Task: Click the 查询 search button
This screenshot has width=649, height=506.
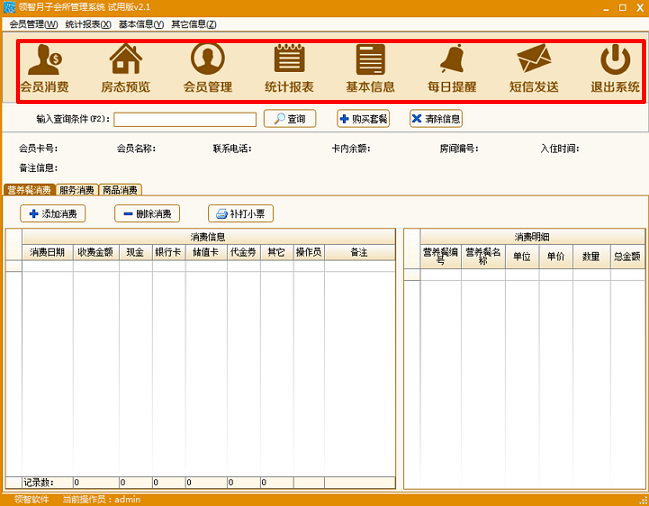Action: [290, 119]
